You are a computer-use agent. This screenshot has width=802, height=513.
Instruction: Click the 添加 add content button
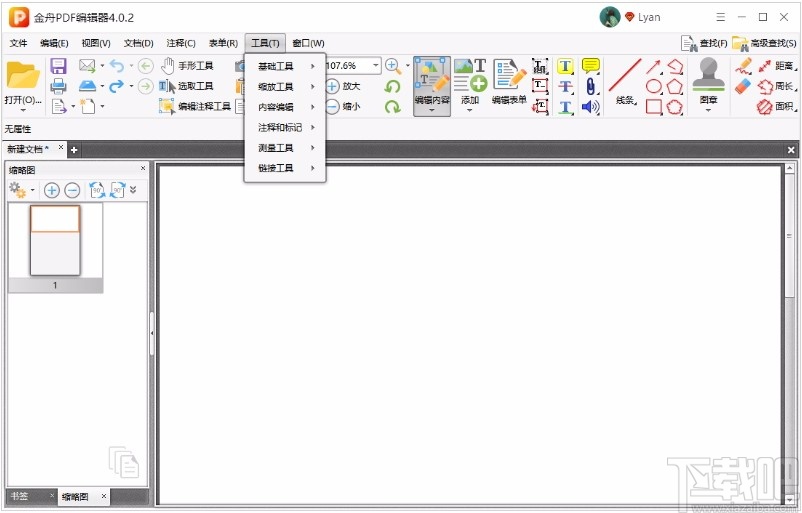470,82
